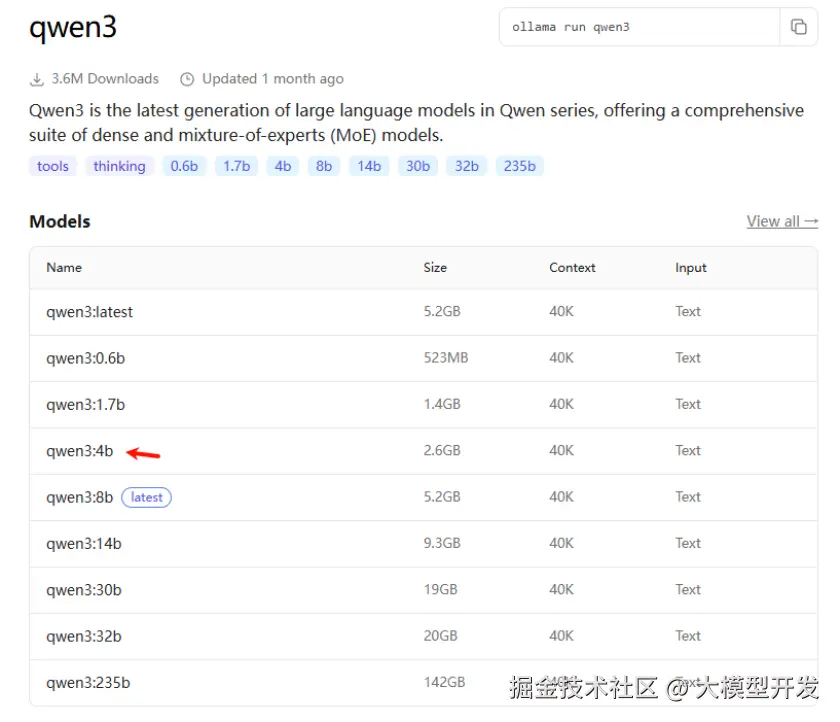Select the 4b size tag
Image resolution: width=840 pixels, height=722 pixels.
pyautogui.click(x=283, y=166)
